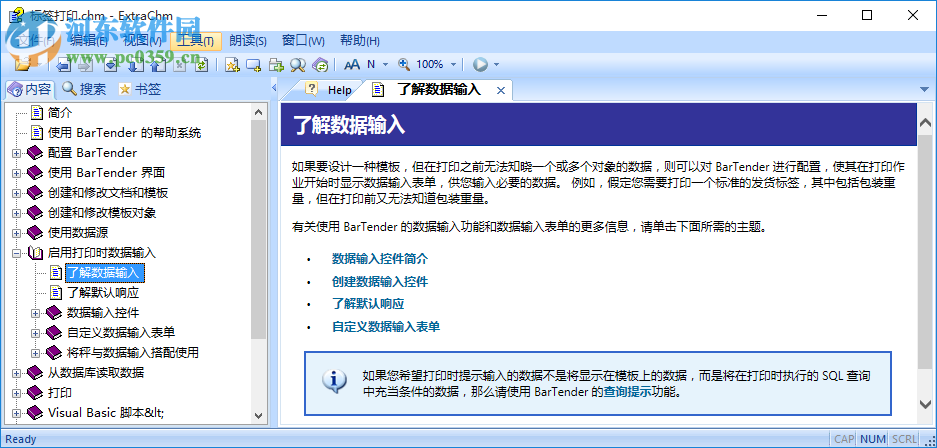Select the 从数据库读取数据 tree item
The height and width of the screenshot is (448, 937).
[96, 373]
